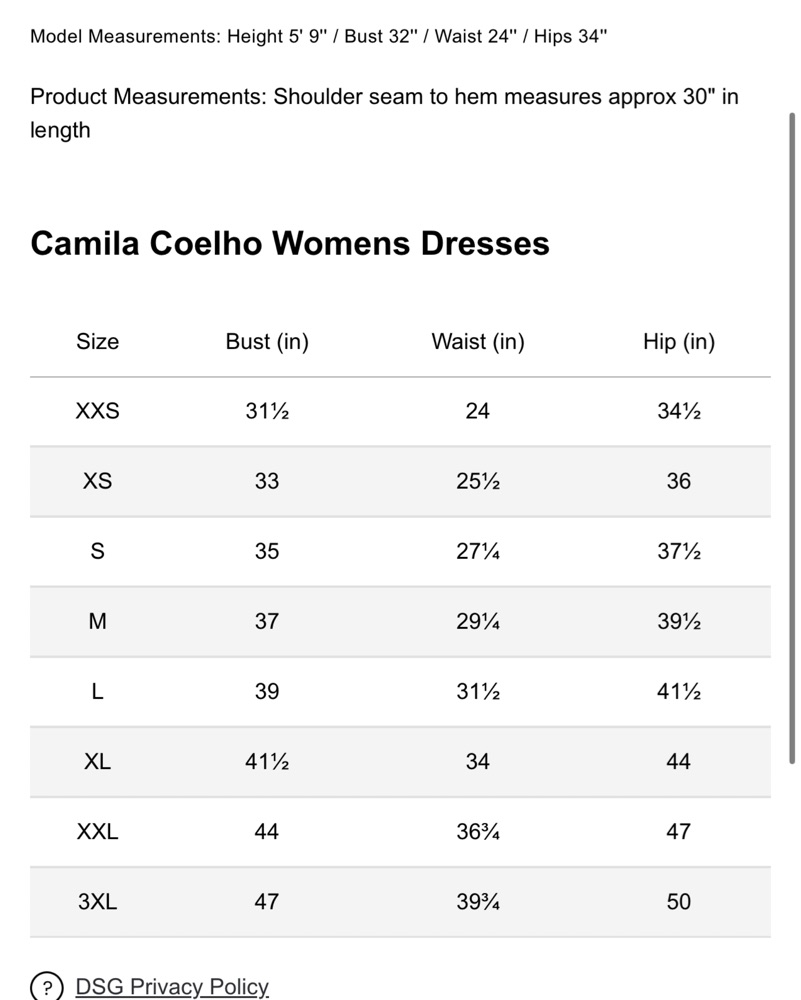Click the S size row label
The width and height of the screenshot is (801, 1000).
pos(98,551)
